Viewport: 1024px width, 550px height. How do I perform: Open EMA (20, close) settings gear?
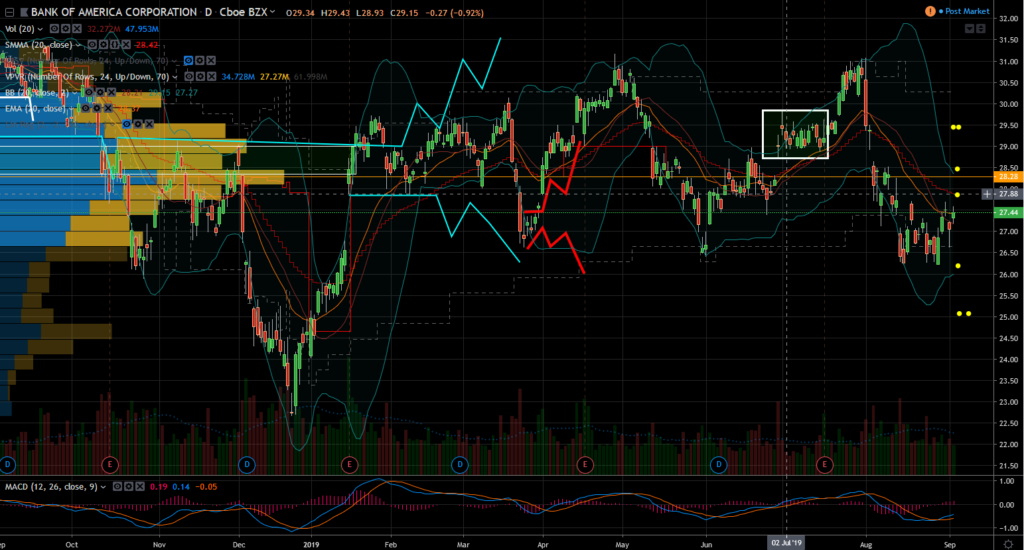point(97,108)
